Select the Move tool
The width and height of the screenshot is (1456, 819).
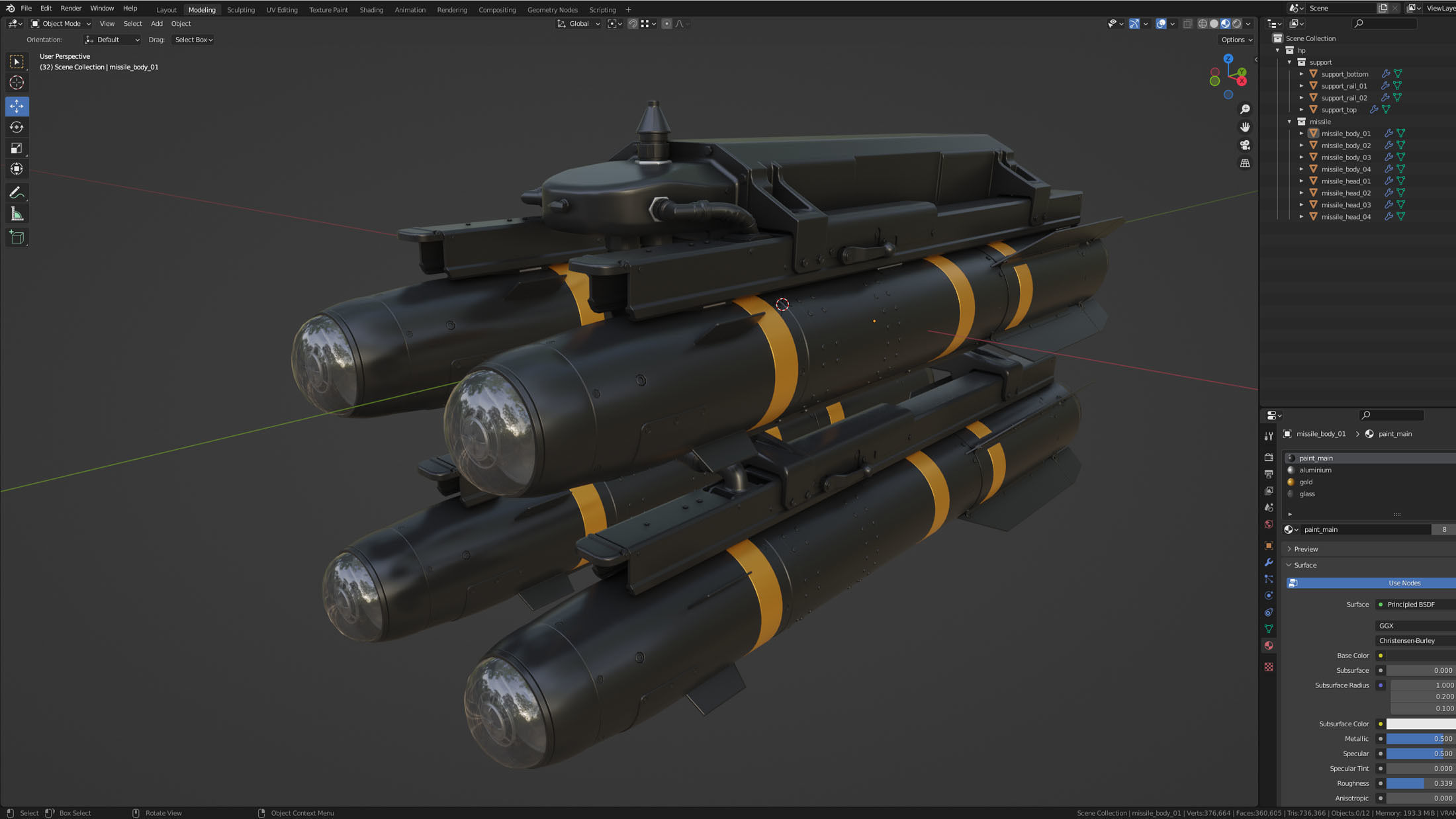click(17, 106)
